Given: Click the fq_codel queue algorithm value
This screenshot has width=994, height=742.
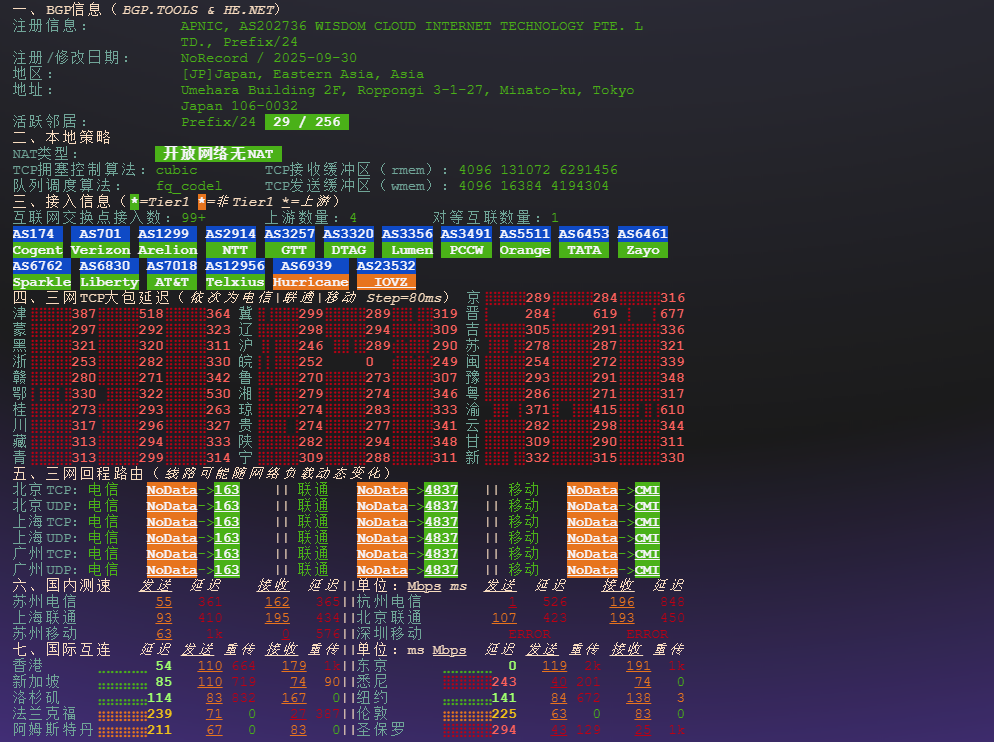Looking at the screenshot, I should pyautogui.click(x=188, y=186).
